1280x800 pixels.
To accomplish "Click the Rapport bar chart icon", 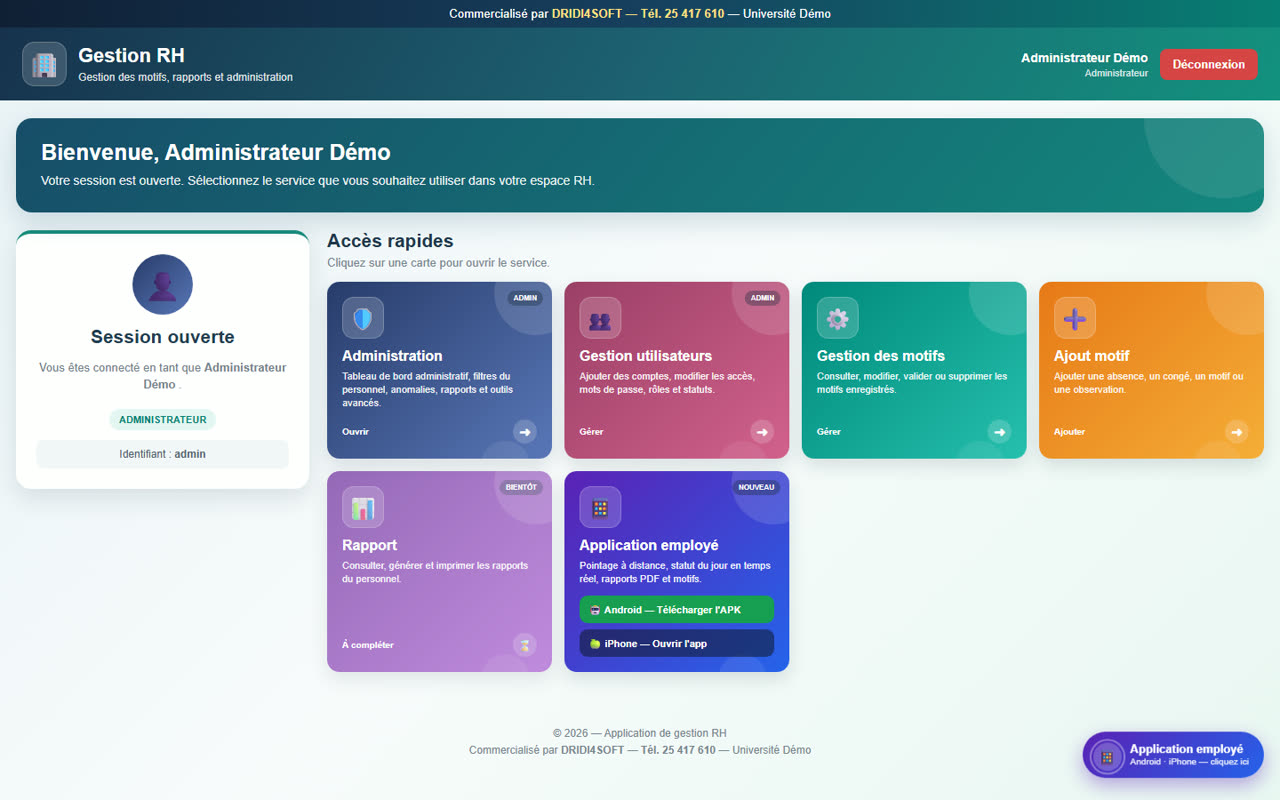I will (x=363, y=507).
